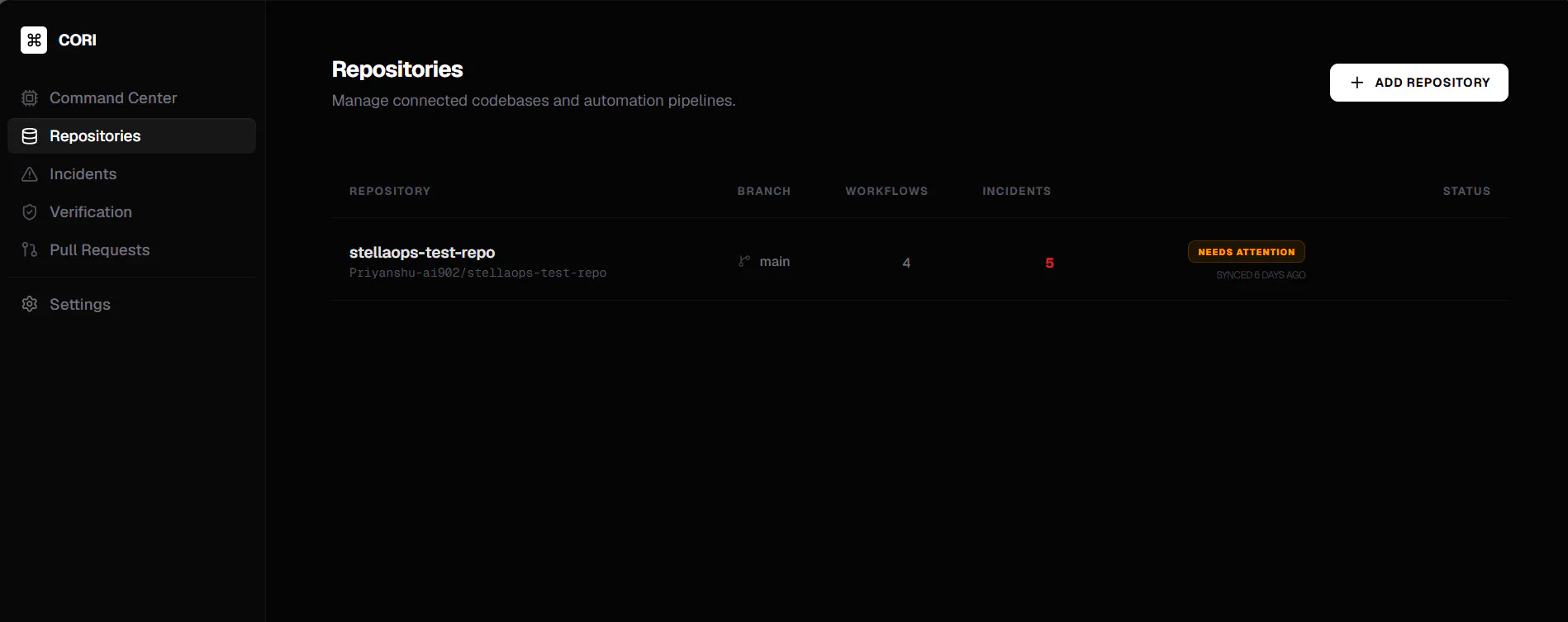Open the Verification section

coord(132,212)
